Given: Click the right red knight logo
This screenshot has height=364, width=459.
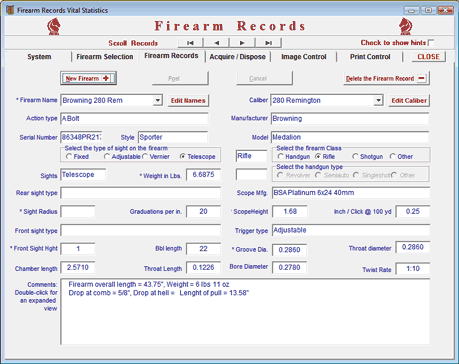Looking at the screenshot, I should pos(406,26).
